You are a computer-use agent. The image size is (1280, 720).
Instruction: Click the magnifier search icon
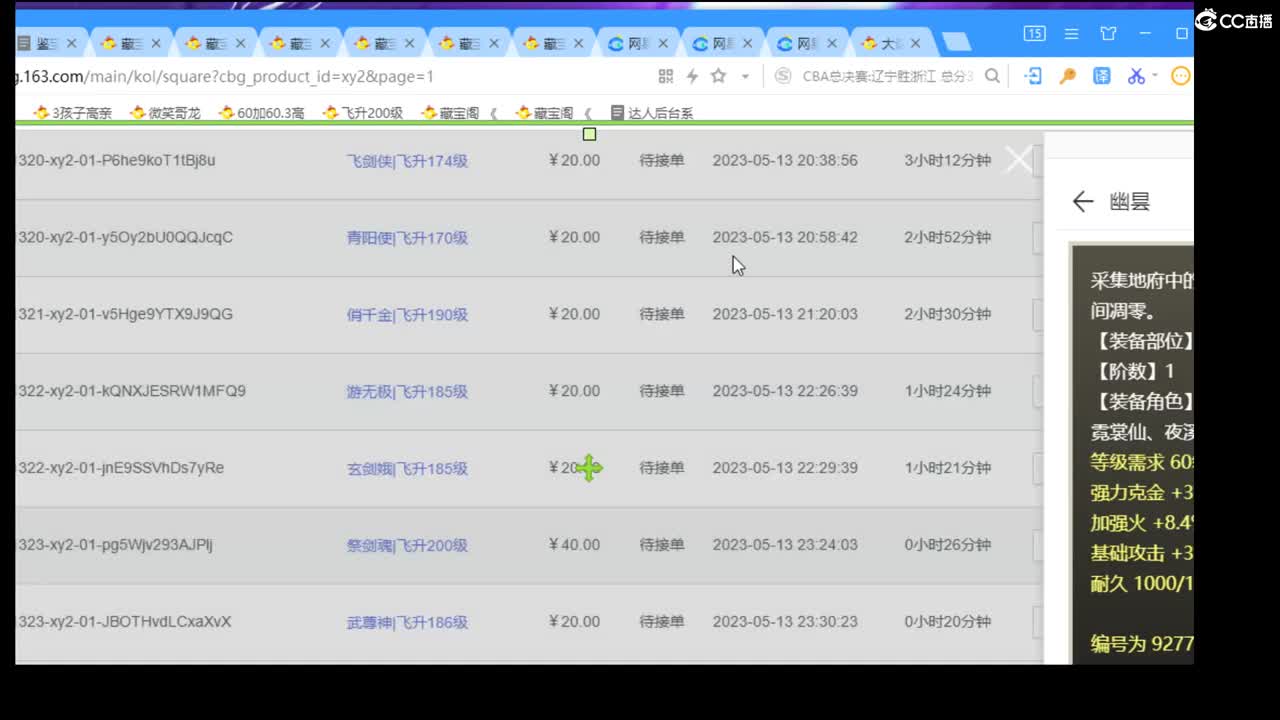(x=992, y=76)
